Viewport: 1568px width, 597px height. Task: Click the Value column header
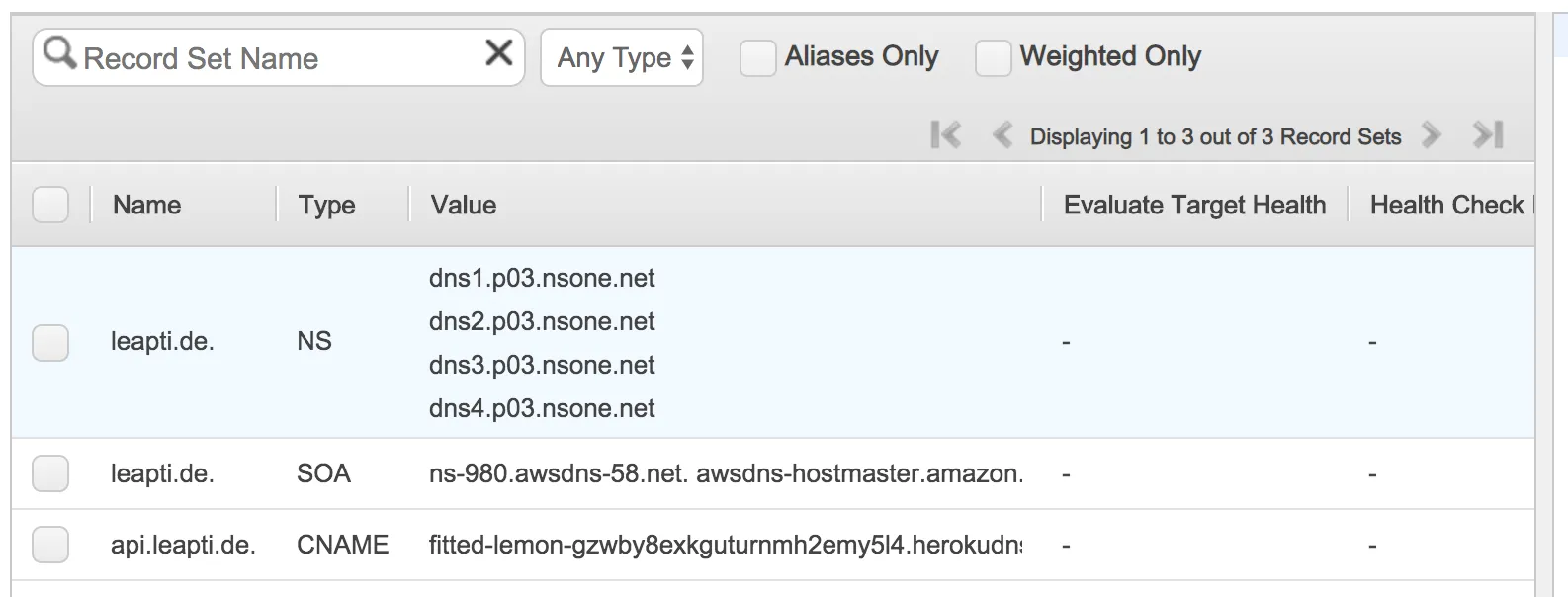(x=464, y=206)
